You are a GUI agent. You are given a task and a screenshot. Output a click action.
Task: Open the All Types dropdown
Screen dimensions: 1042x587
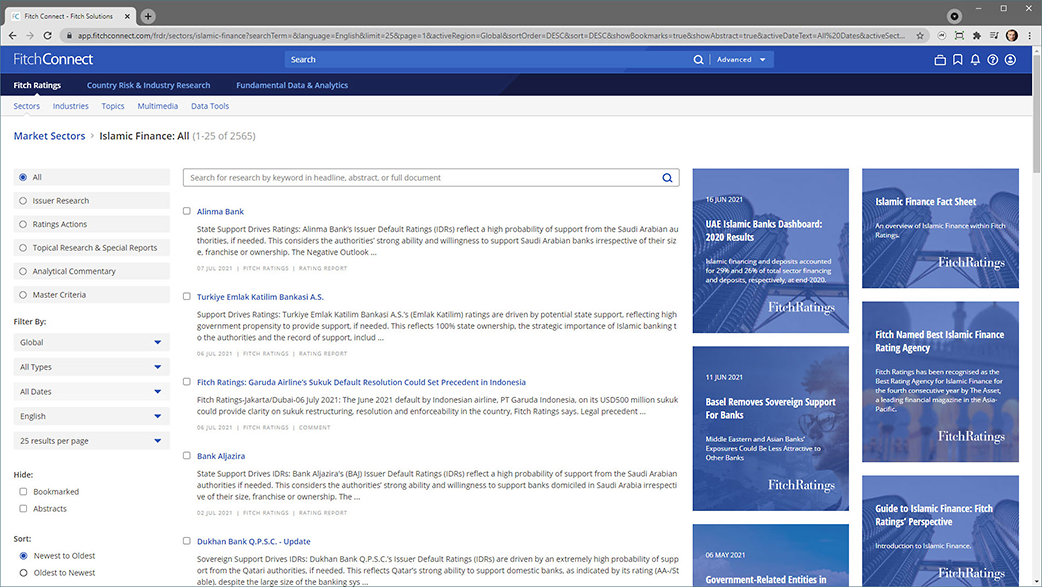92,367
